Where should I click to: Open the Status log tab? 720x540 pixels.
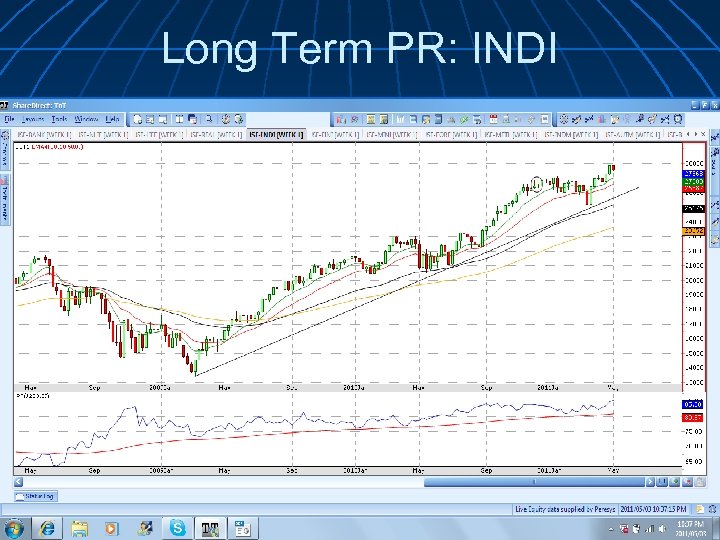[36, 496]
